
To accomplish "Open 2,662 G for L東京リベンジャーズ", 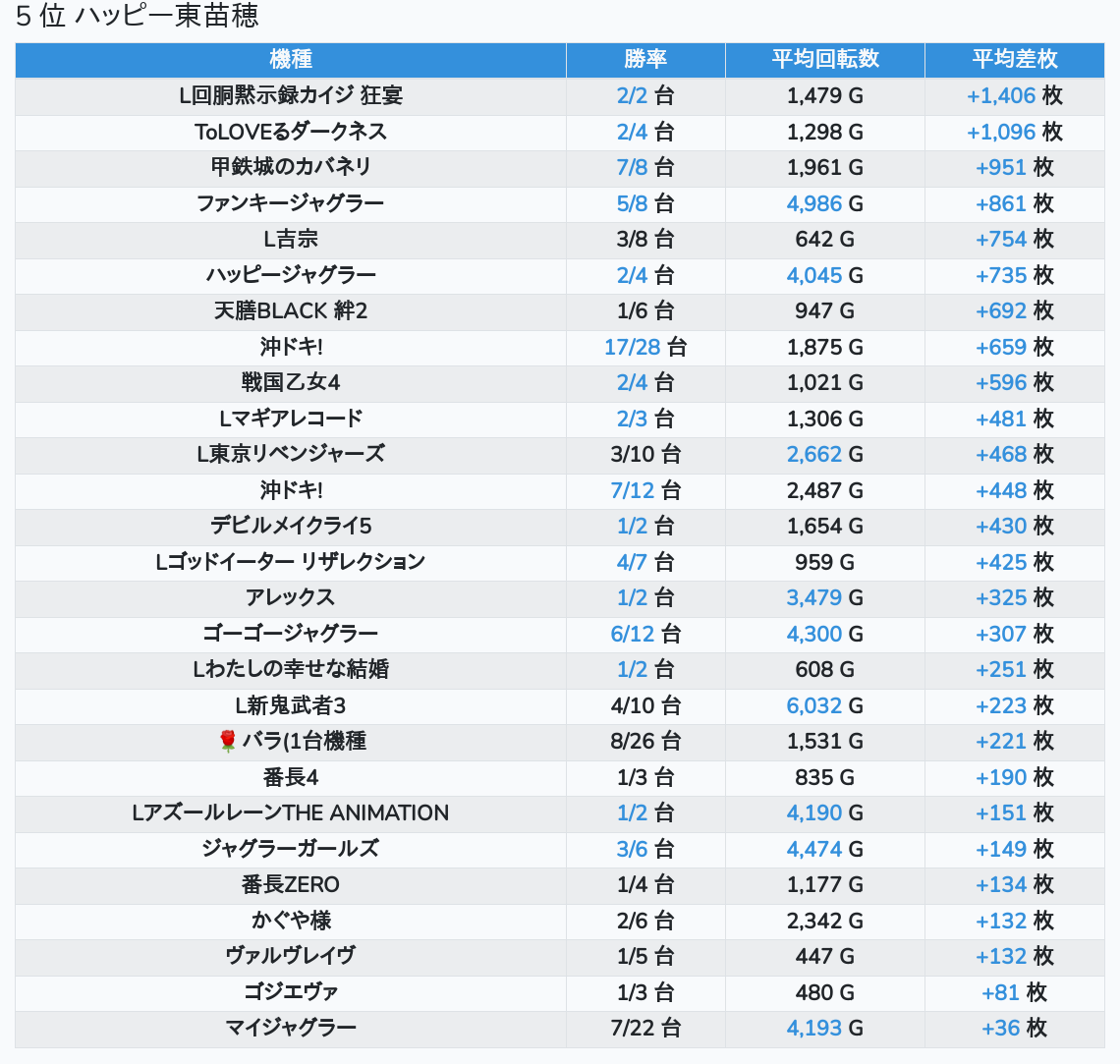I will click(814, 454).
